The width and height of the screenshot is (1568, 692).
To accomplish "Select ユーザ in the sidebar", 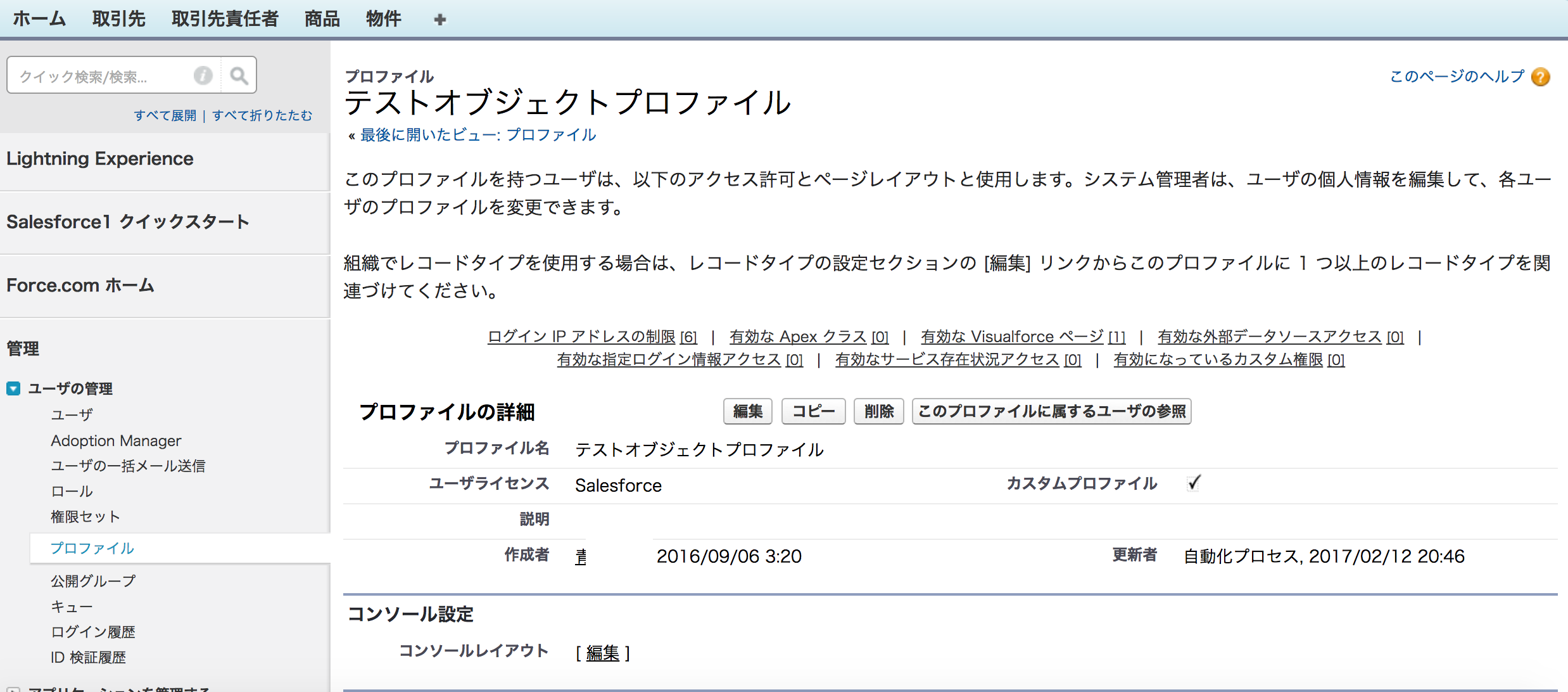I will [72, 414].
